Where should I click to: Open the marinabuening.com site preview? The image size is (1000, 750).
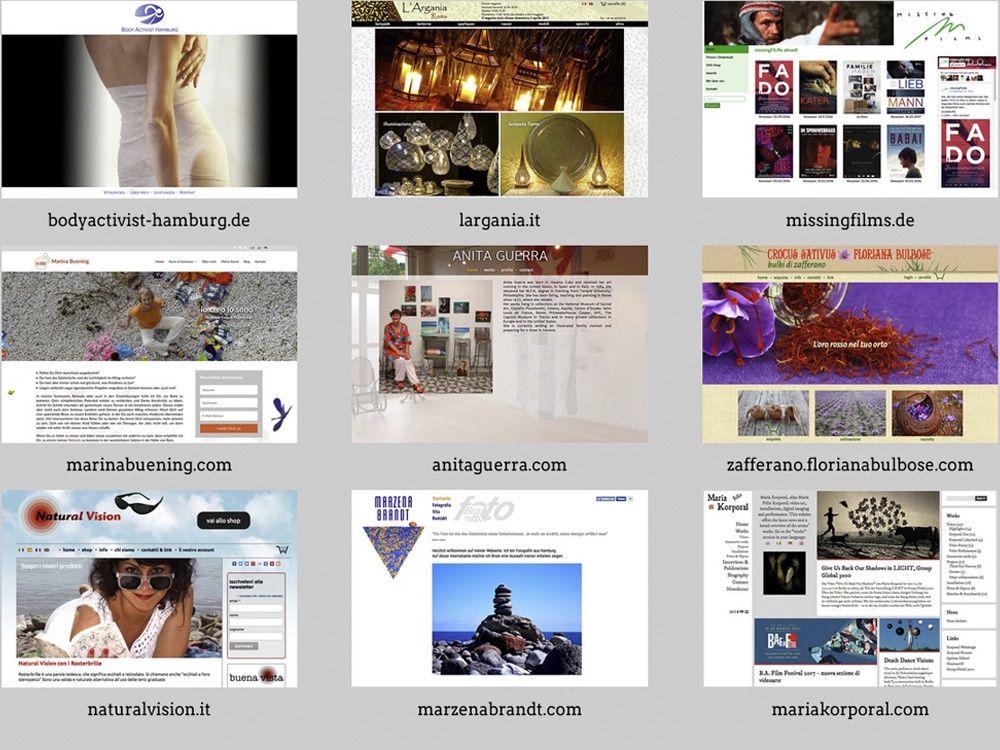pyautogui.click(x=149, y=344)
